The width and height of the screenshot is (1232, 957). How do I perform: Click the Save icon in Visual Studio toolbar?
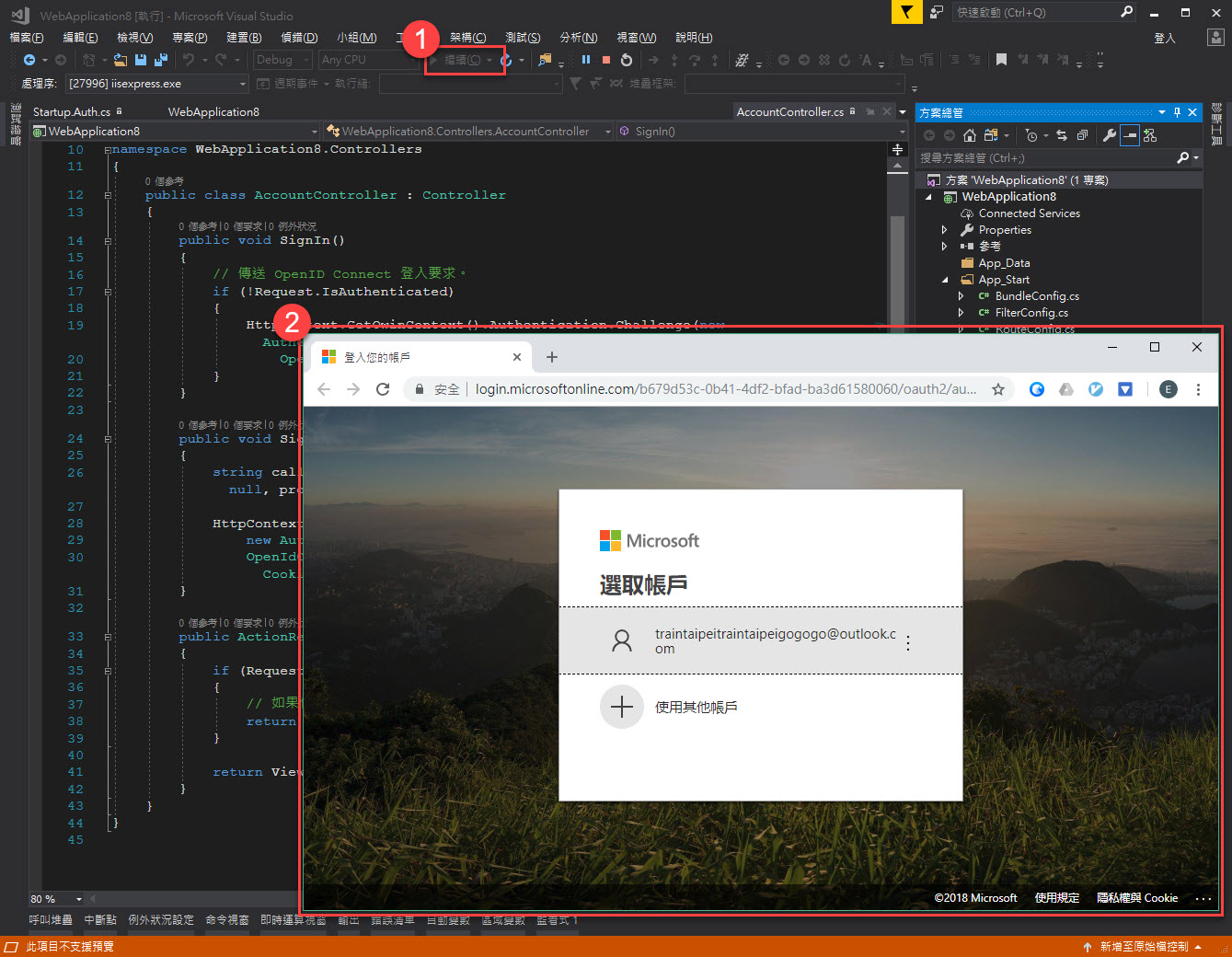pyautogui.click(x=141, y=60)
